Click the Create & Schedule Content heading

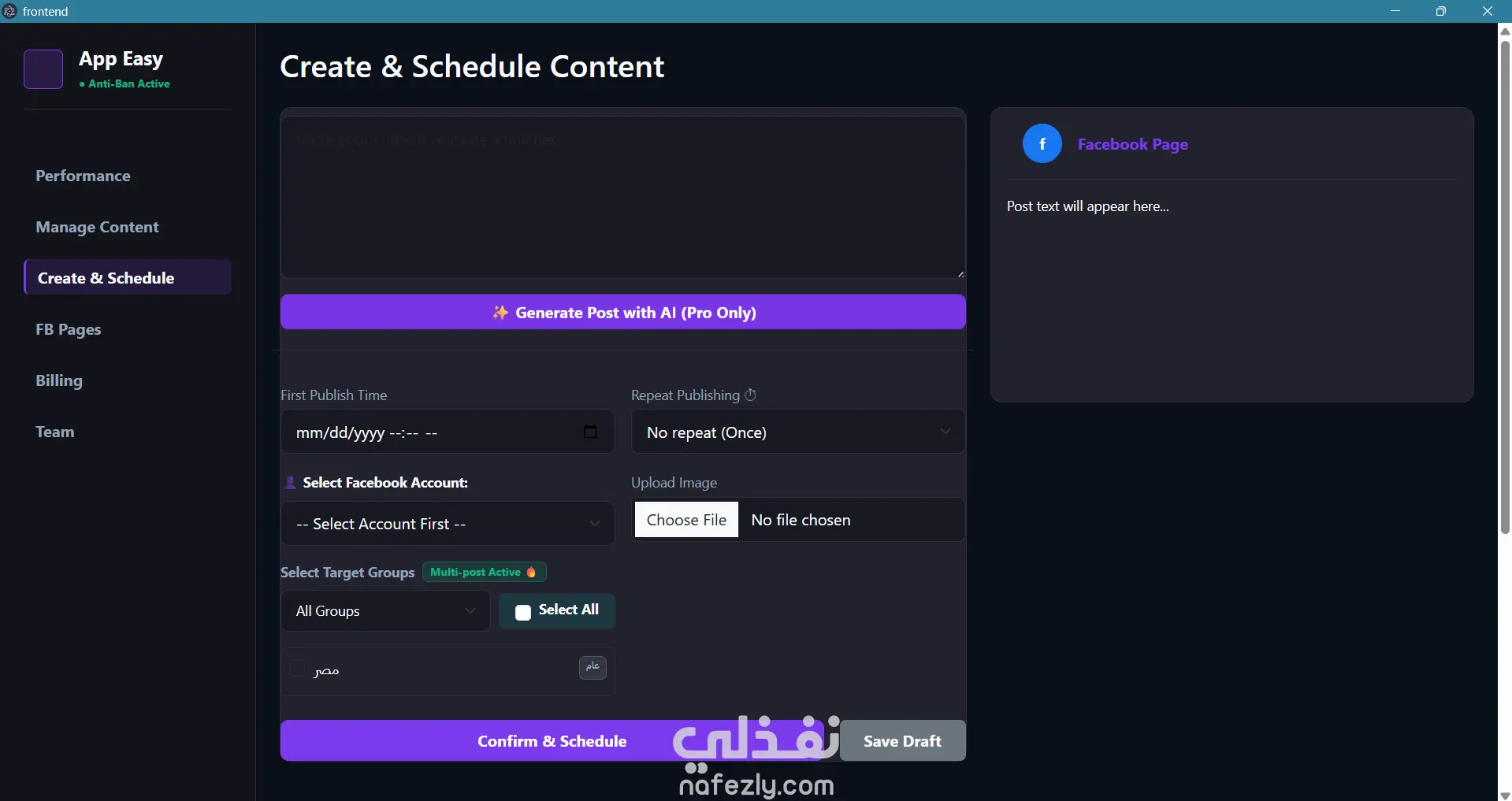(x=472, y=66)
